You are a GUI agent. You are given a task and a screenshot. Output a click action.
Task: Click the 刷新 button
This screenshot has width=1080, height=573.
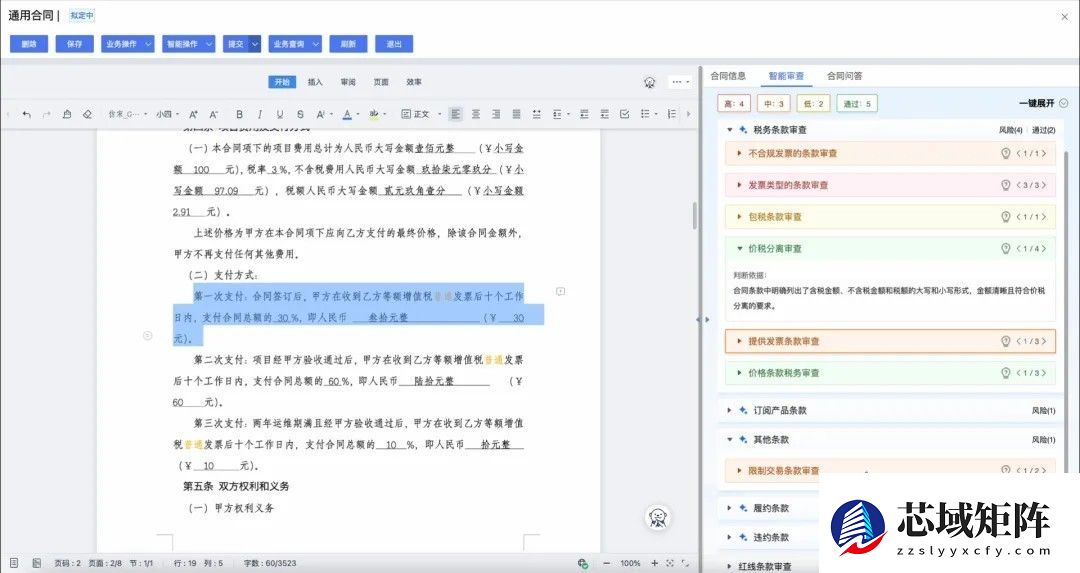349,44
